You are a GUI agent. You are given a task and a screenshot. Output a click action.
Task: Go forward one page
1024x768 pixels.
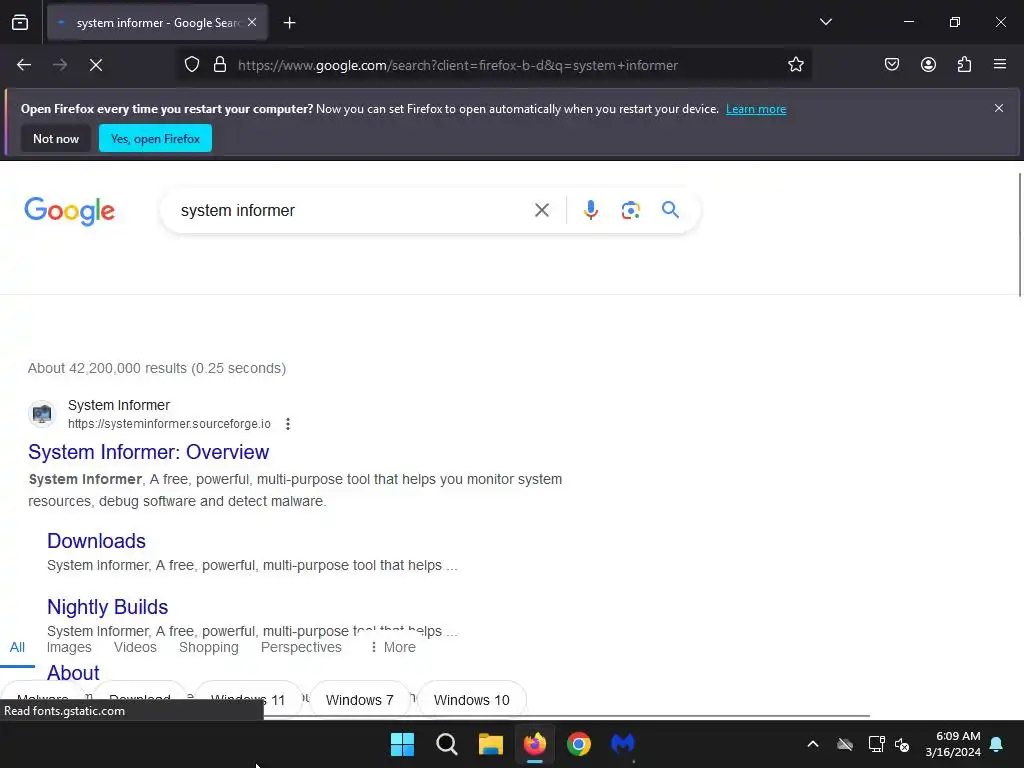point(60,65)
